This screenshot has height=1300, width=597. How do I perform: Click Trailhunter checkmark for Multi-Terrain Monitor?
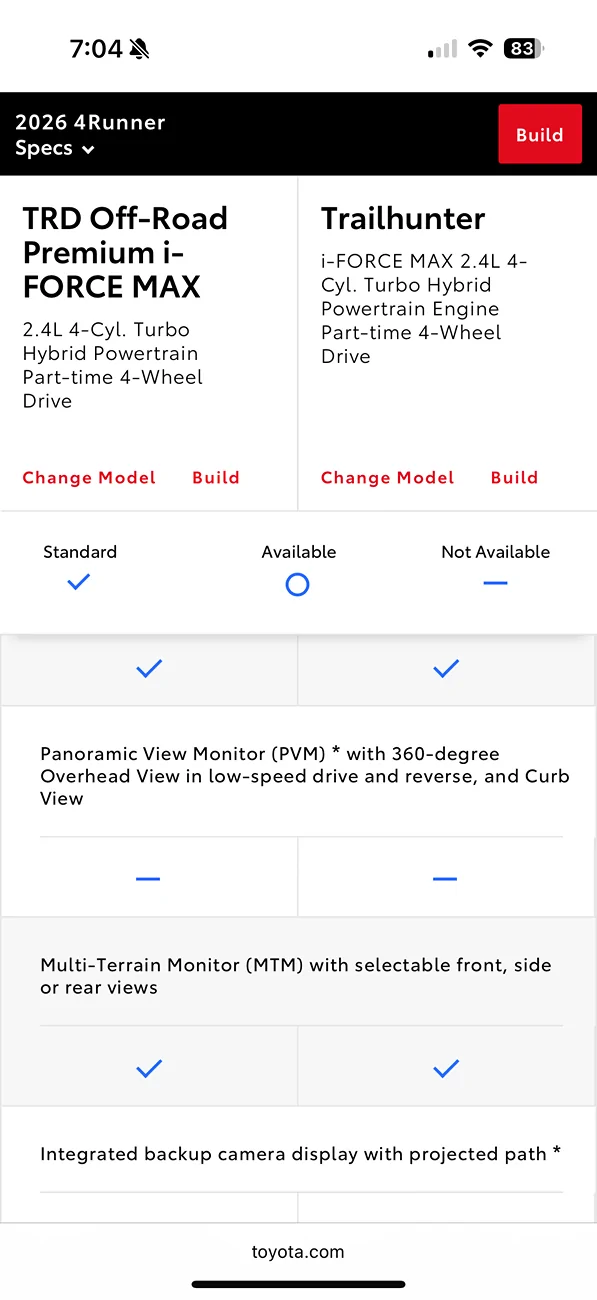(445, 1068)
